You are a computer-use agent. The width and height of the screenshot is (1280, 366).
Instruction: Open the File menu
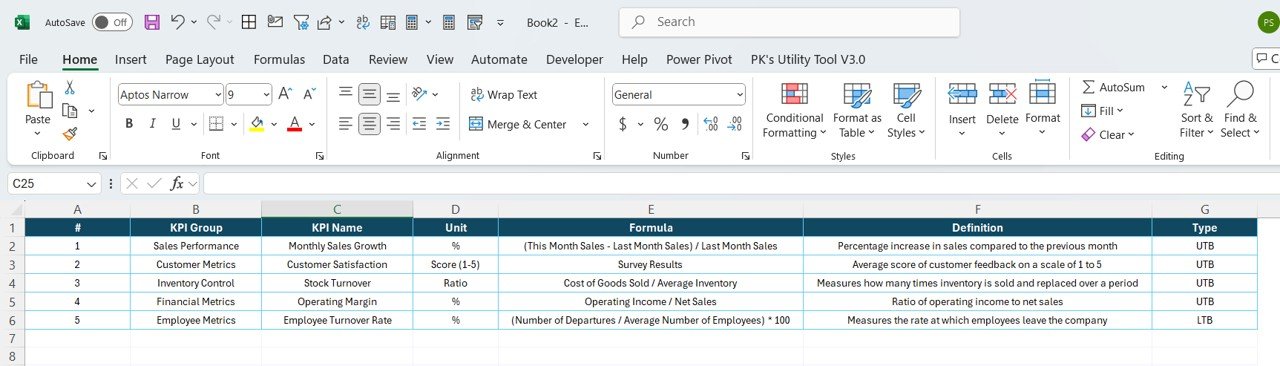tap(28, 60)
